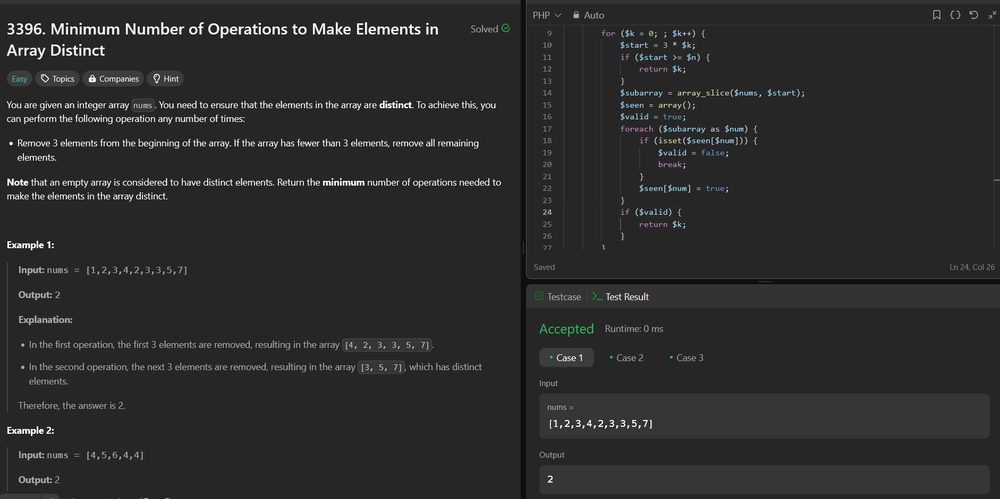Click line number 17 in the editor gutter

pyautogui.click(x=547, y=129)
